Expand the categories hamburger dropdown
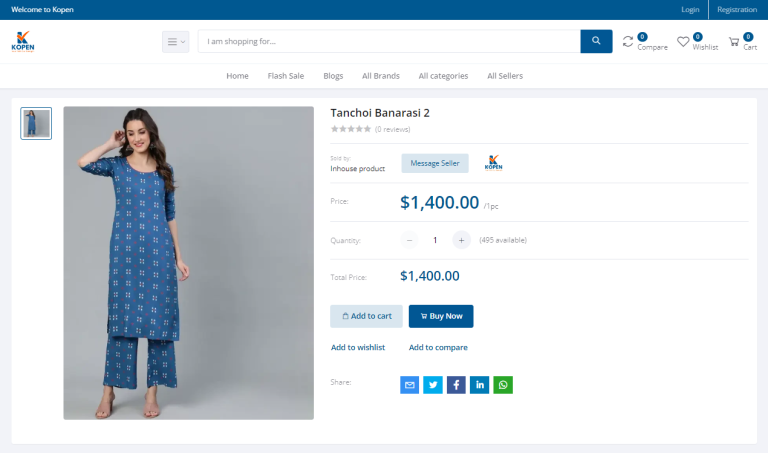This screenshot has height=453, width=768. click(175, 42)
